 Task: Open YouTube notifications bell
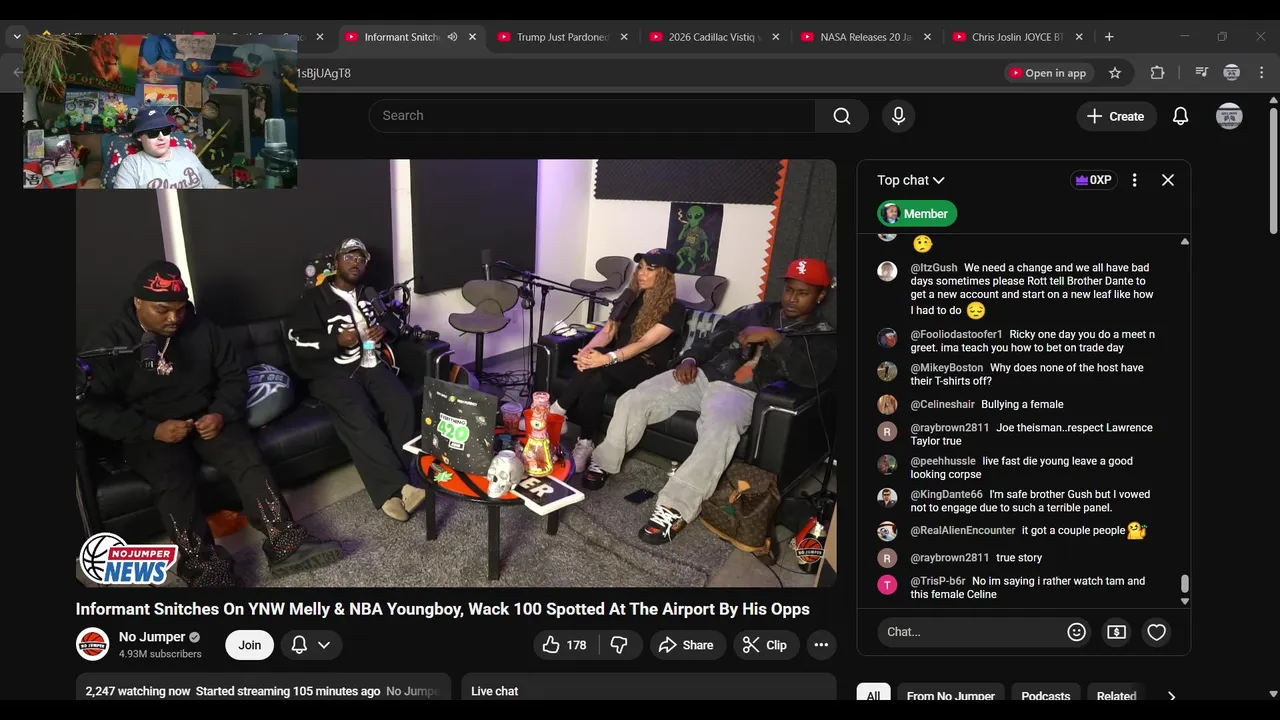pyautogui.click(x=1180, y=116)
